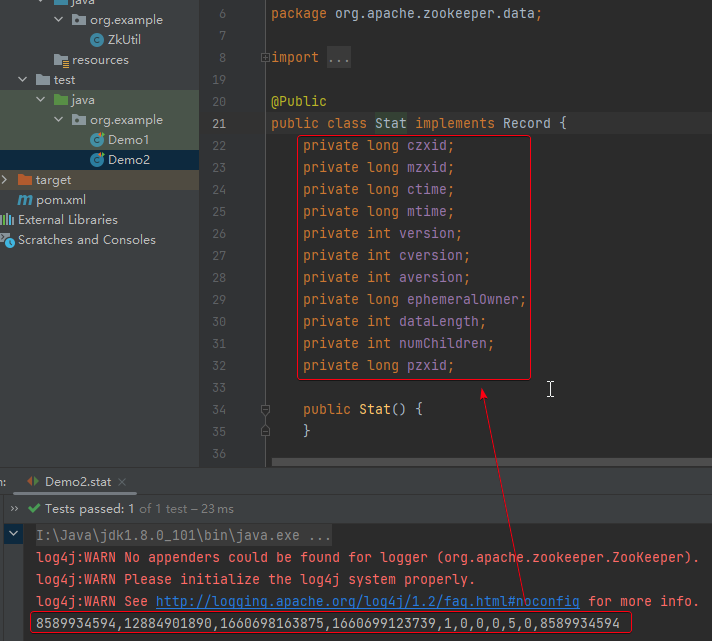This screenshot has height=641, width=712.
Task: Select the Demo2 test class
Action: click(129, 160)
